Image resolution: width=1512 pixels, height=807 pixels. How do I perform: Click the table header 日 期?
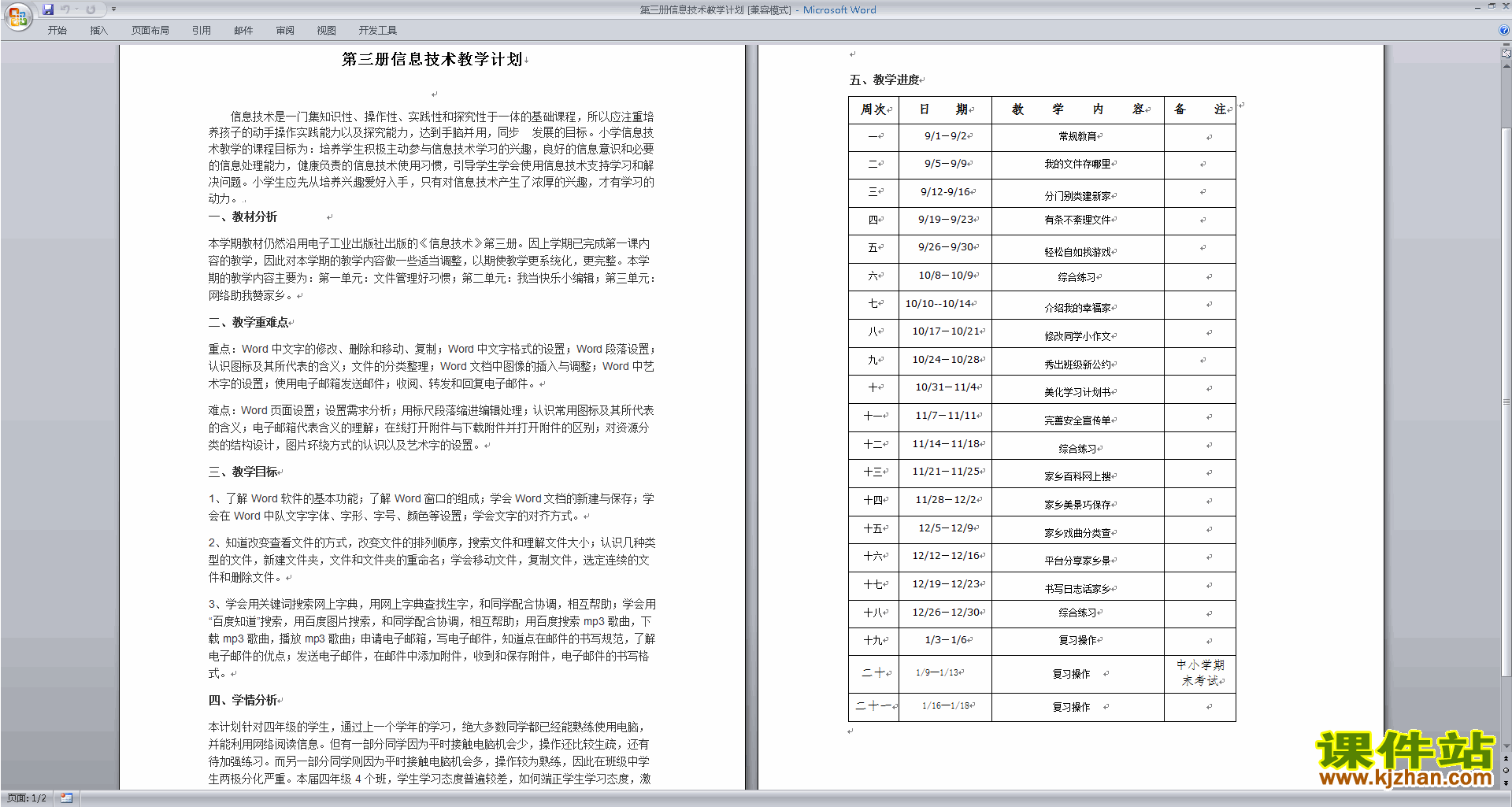point(943,109)
